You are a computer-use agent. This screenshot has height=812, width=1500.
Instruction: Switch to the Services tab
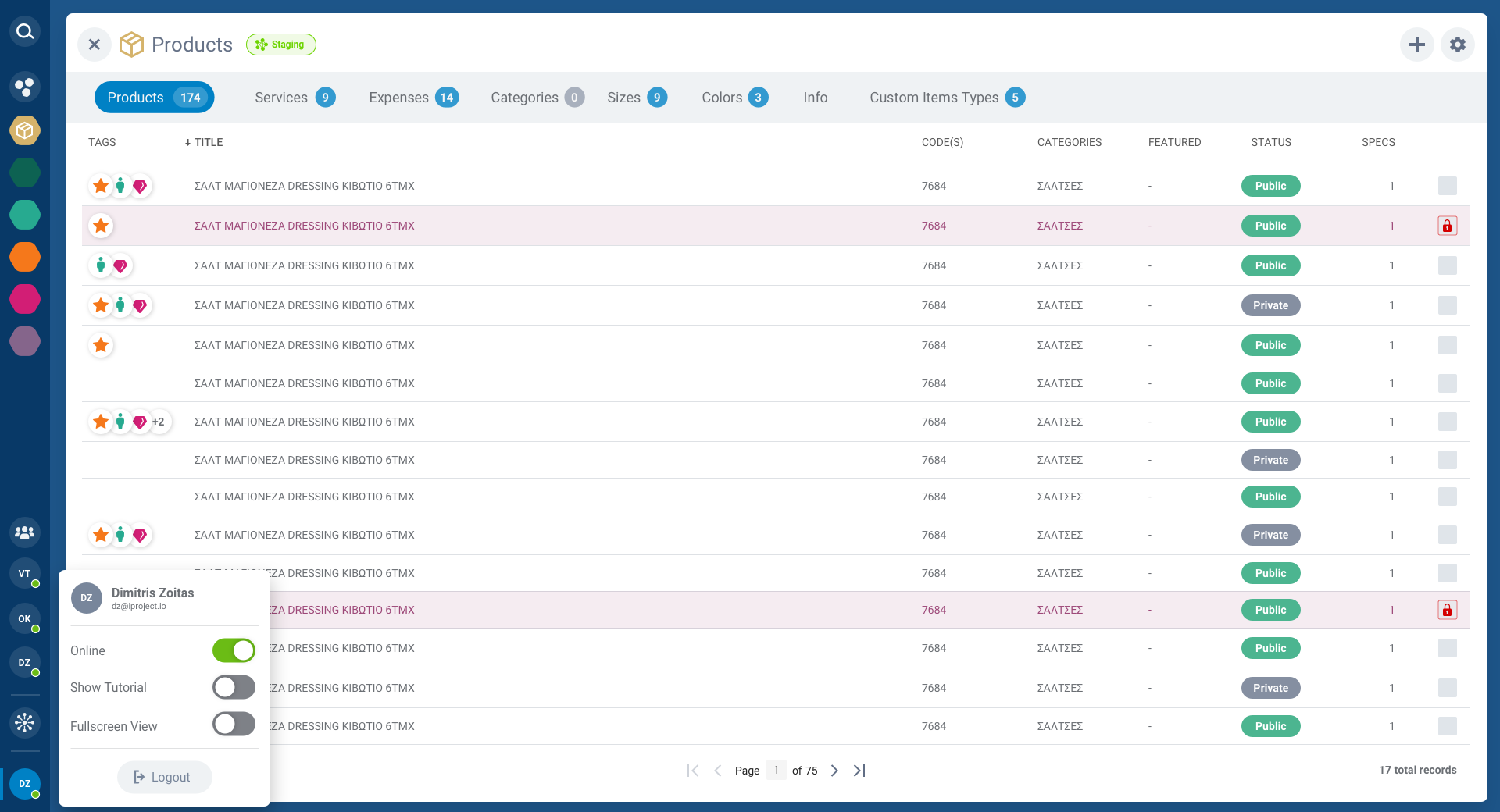(280, 97)
